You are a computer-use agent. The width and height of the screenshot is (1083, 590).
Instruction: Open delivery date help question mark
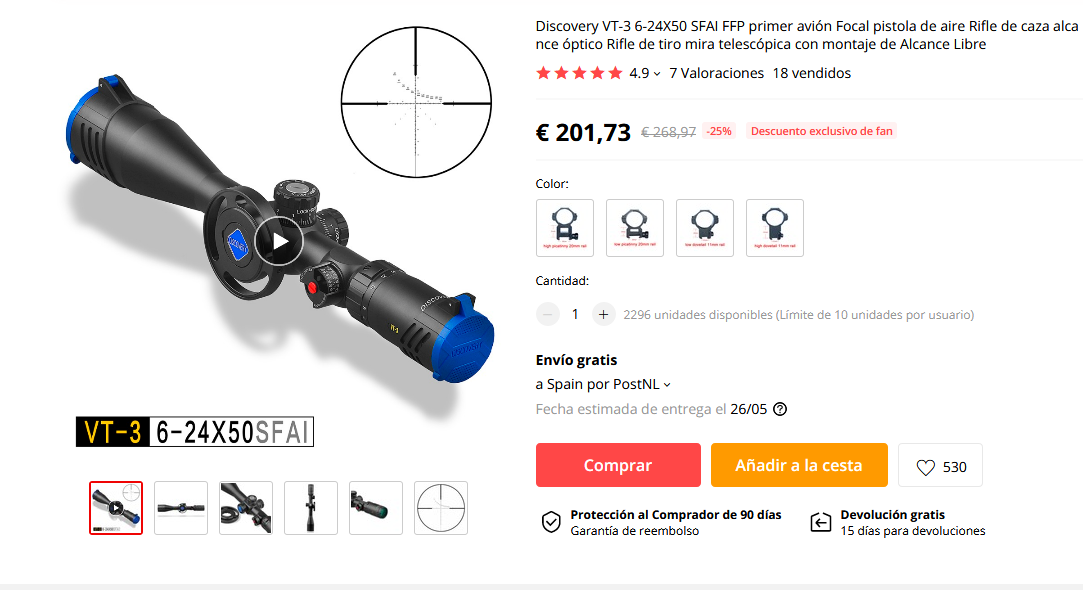pyautogui.click(x=780, y=409)
